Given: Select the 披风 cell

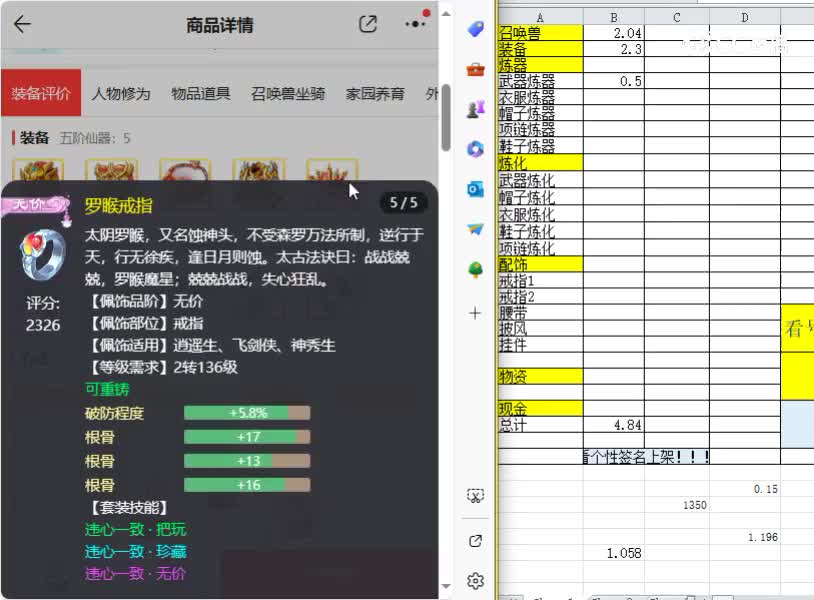Looking at the screenshot, I should [540, 329].
